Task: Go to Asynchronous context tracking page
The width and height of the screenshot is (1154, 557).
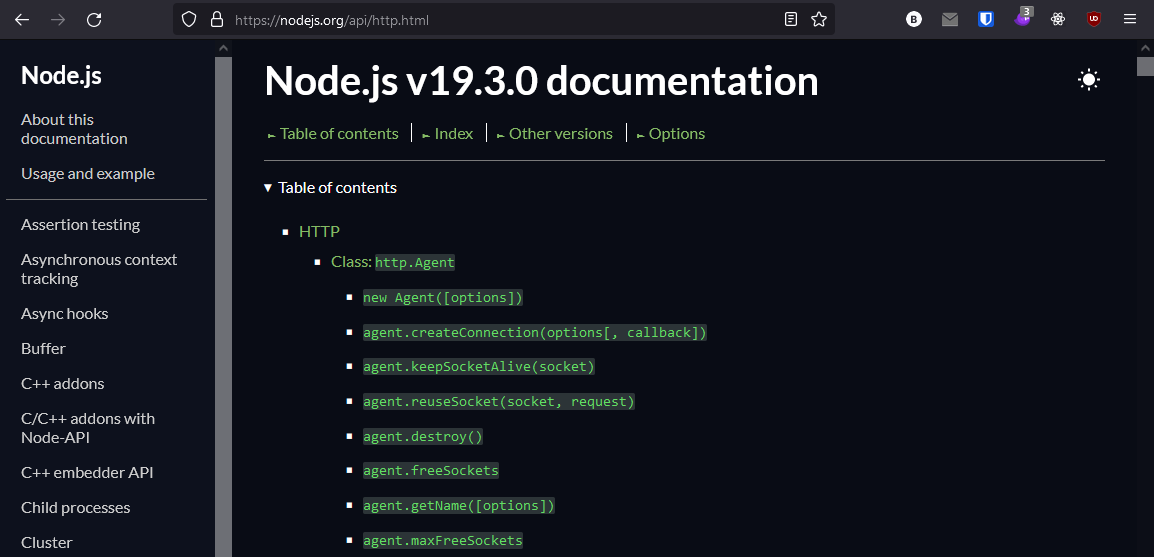Action: [99, 269]
